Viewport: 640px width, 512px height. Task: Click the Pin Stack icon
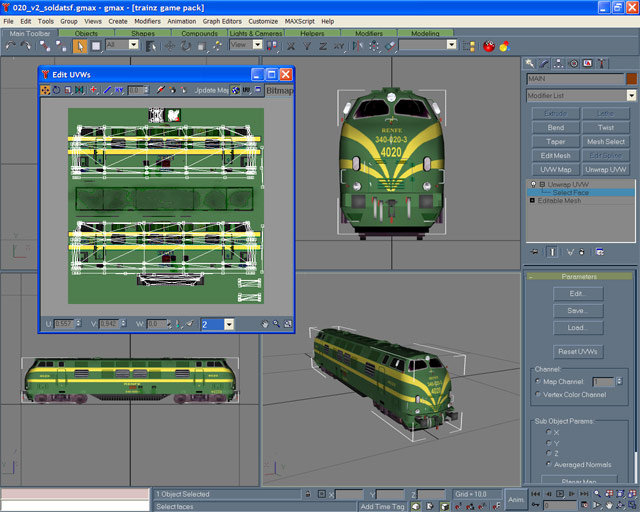coord(533,251)
